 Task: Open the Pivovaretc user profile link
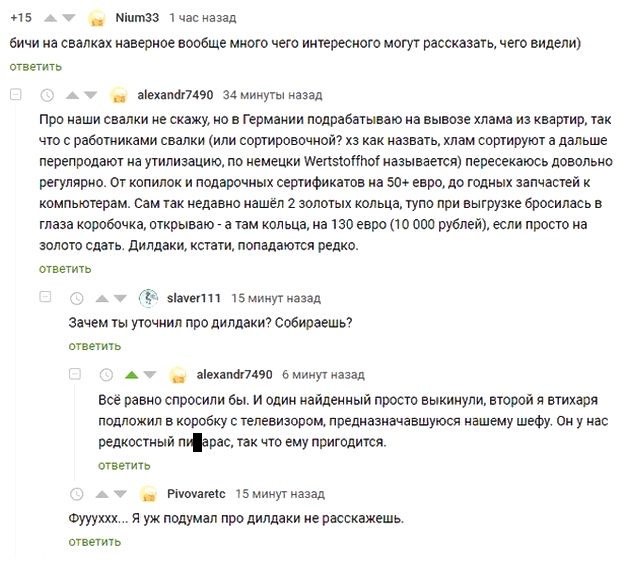(x=196, y=493)
